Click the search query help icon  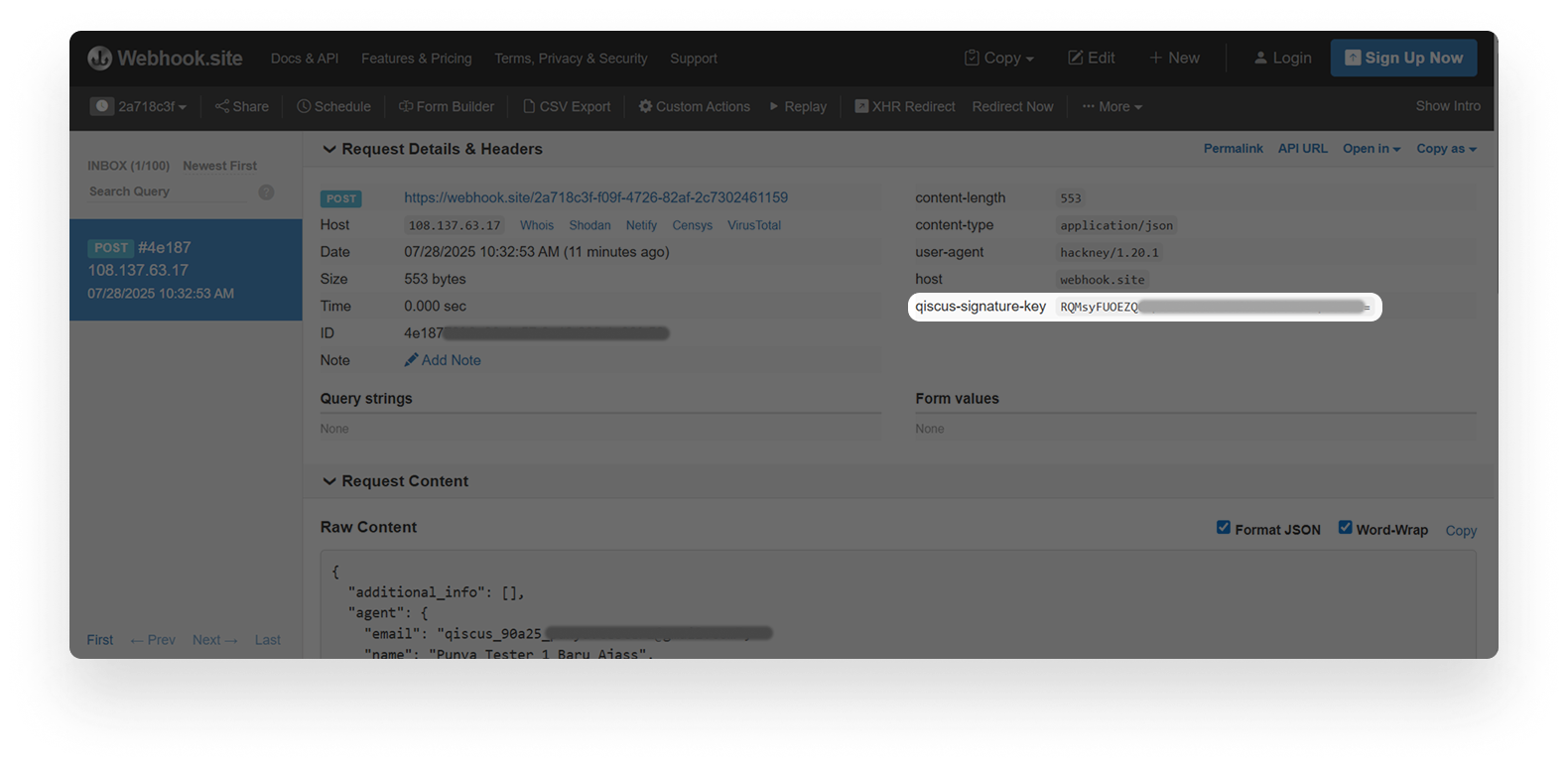(x=266, y=192)
